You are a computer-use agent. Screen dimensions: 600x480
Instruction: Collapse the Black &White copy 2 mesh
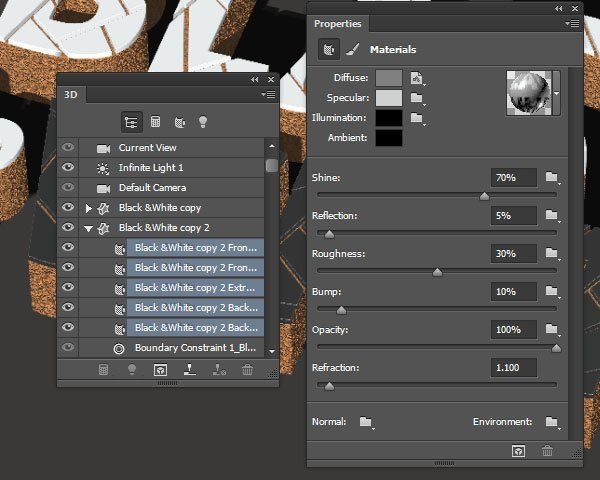click(88, 229)
